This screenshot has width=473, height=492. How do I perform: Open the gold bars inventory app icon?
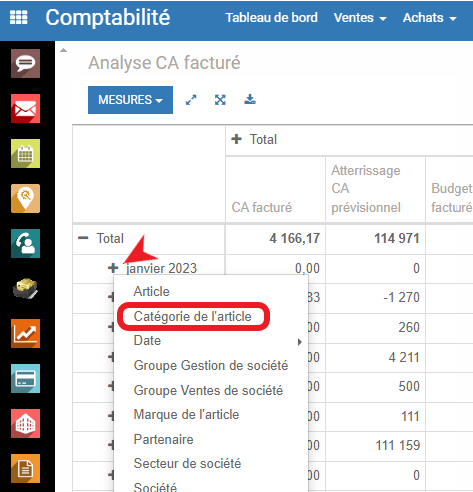25,288
